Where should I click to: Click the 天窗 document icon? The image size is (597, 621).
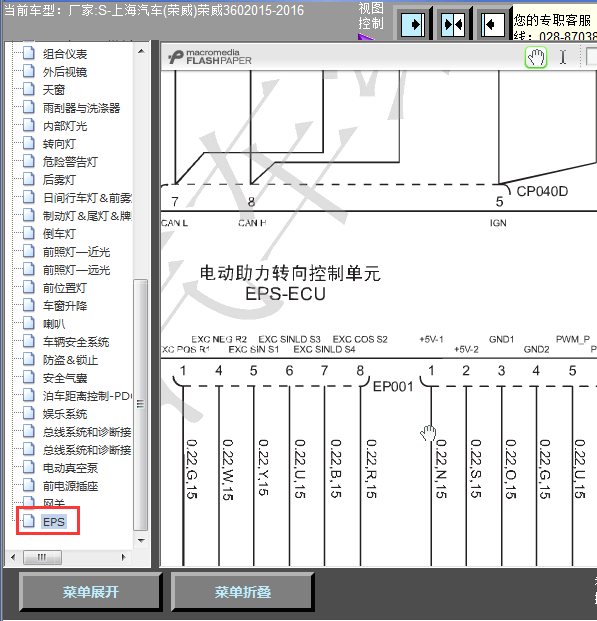(29, 89)
